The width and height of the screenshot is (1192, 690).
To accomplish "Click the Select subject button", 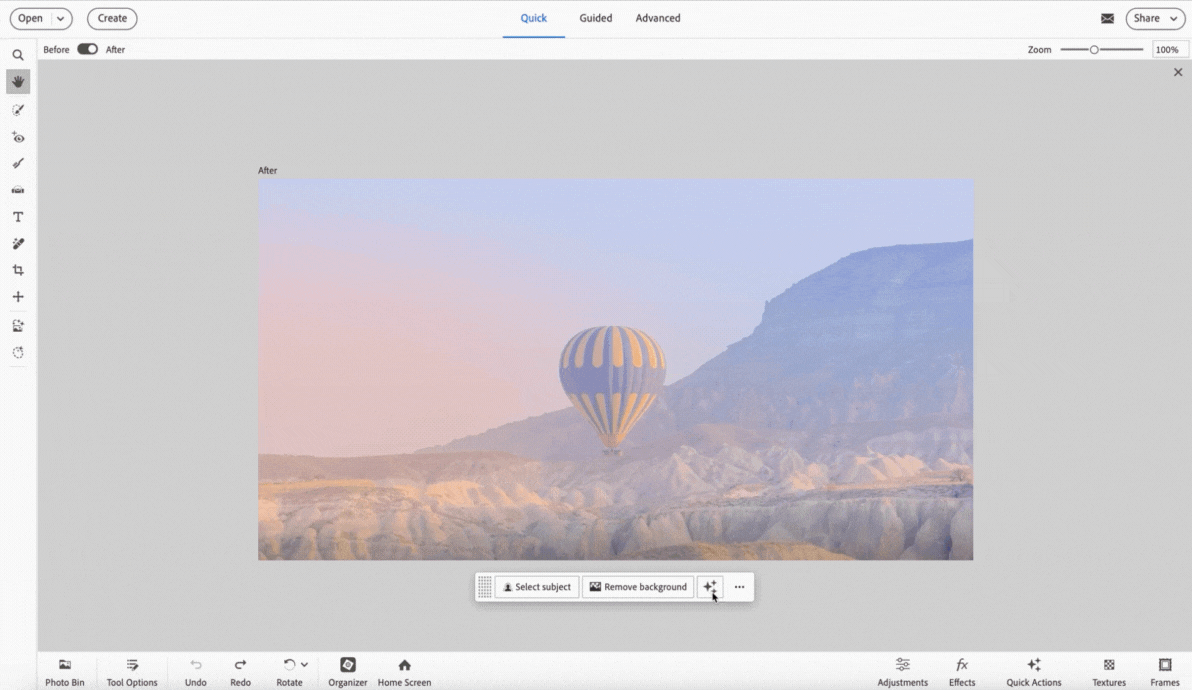I will 537,587.
